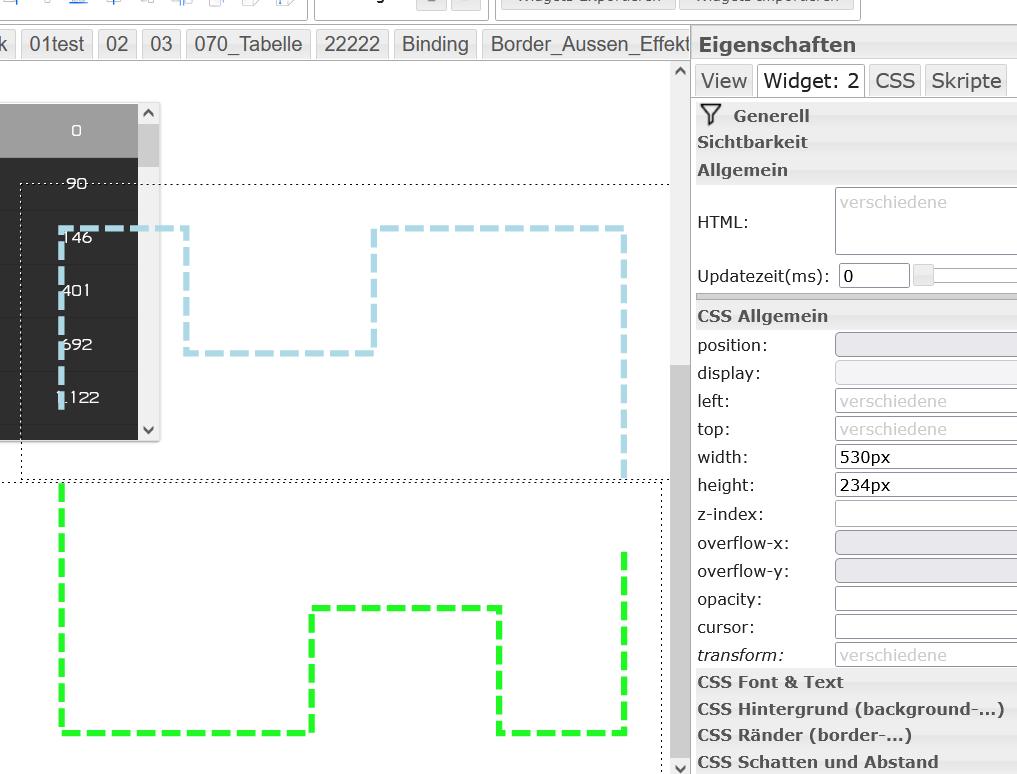Viewport: 1017px width, 774px height.
Task: Go to the Border_Aussen_Effekt tab
Action: point(588,45)
